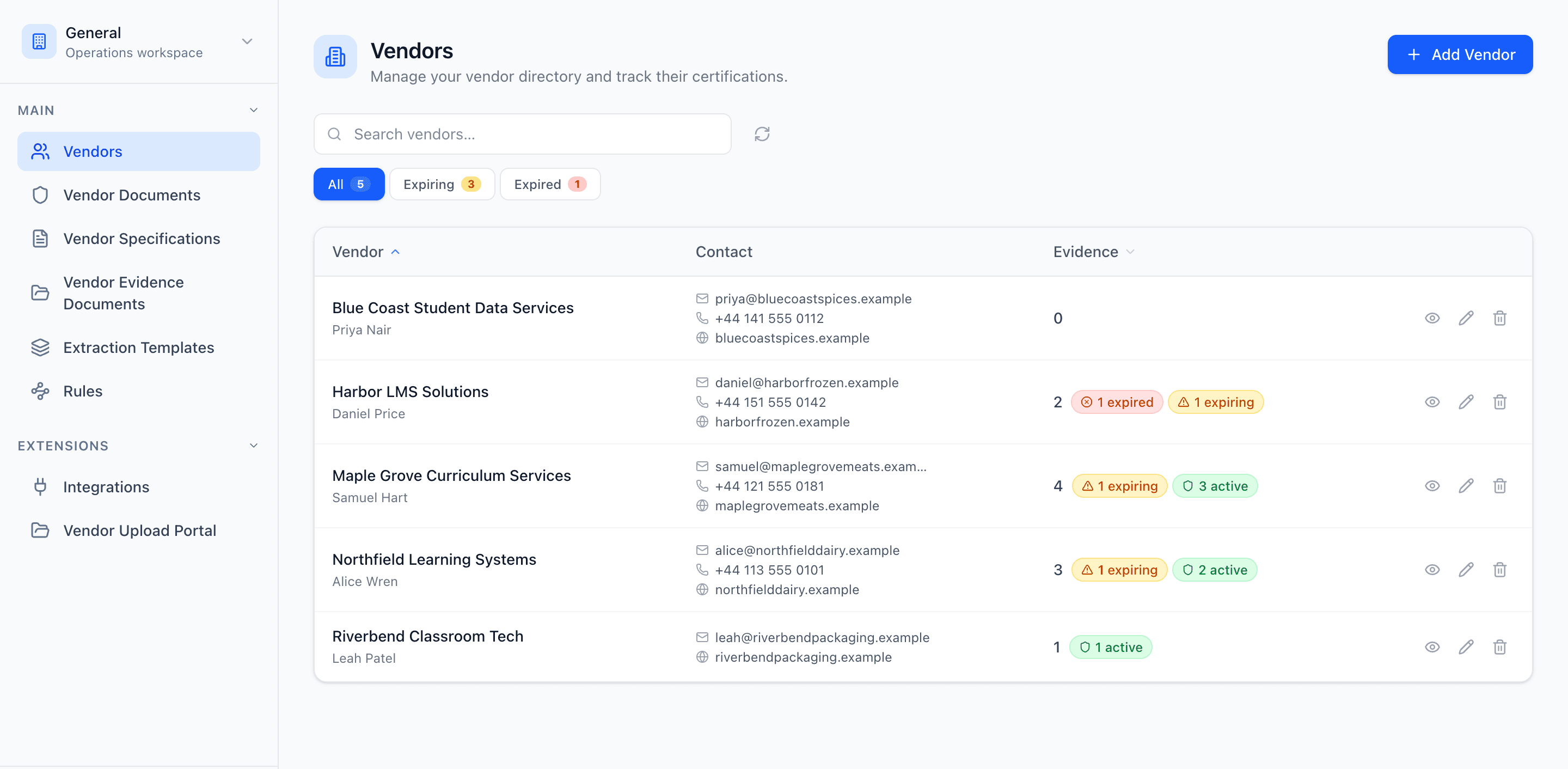This screenshot has height=769, width=1568.
Task: Click the Integrations plug icon
Action: pyautogui.click(x=40, y=487)
